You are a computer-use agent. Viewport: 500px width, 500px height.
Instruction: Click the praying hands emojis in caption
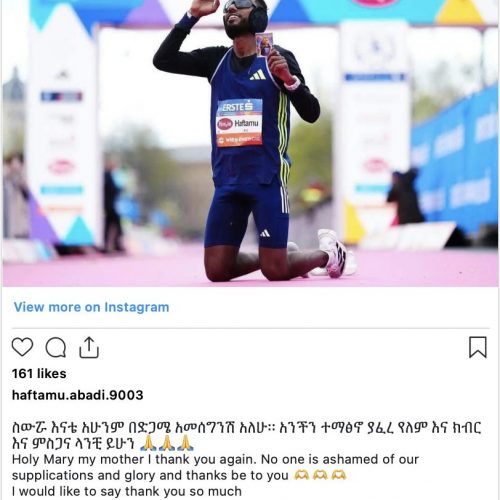(167, 443)
